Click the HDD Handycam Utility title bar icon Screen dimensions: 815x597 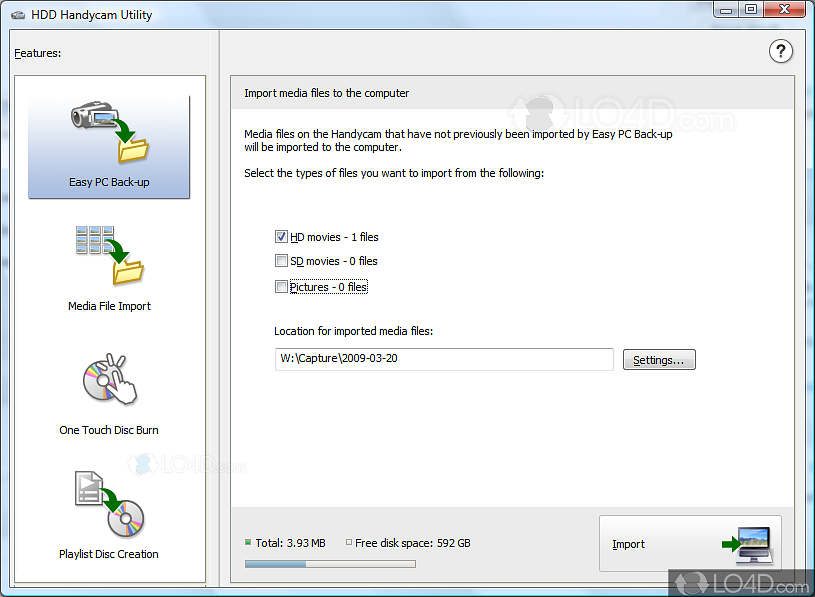(18, 15)
